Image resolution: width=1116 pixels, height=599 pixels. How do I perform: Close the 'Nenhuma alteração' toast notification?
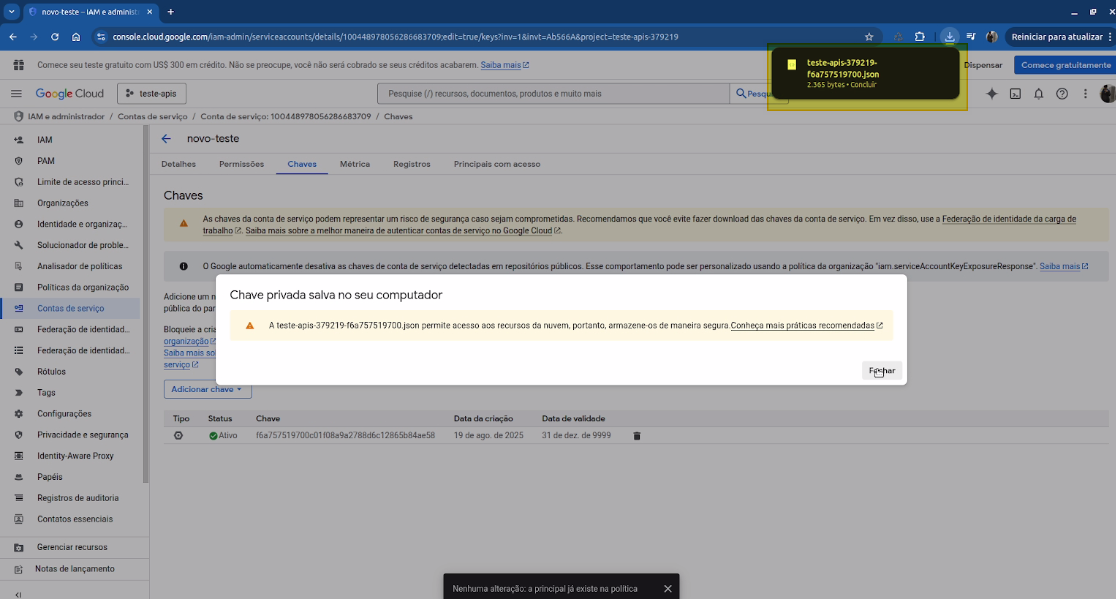668,588
